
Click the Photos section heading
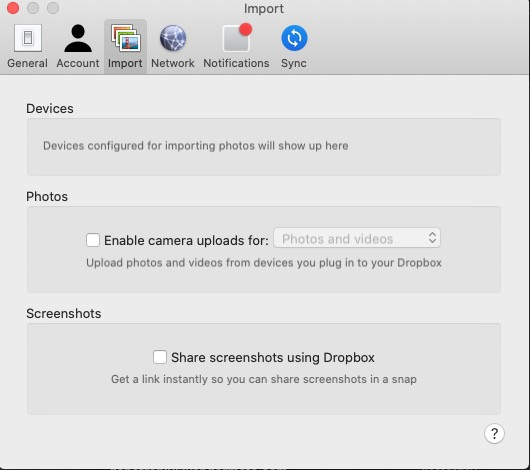click(x=47, y=196)
